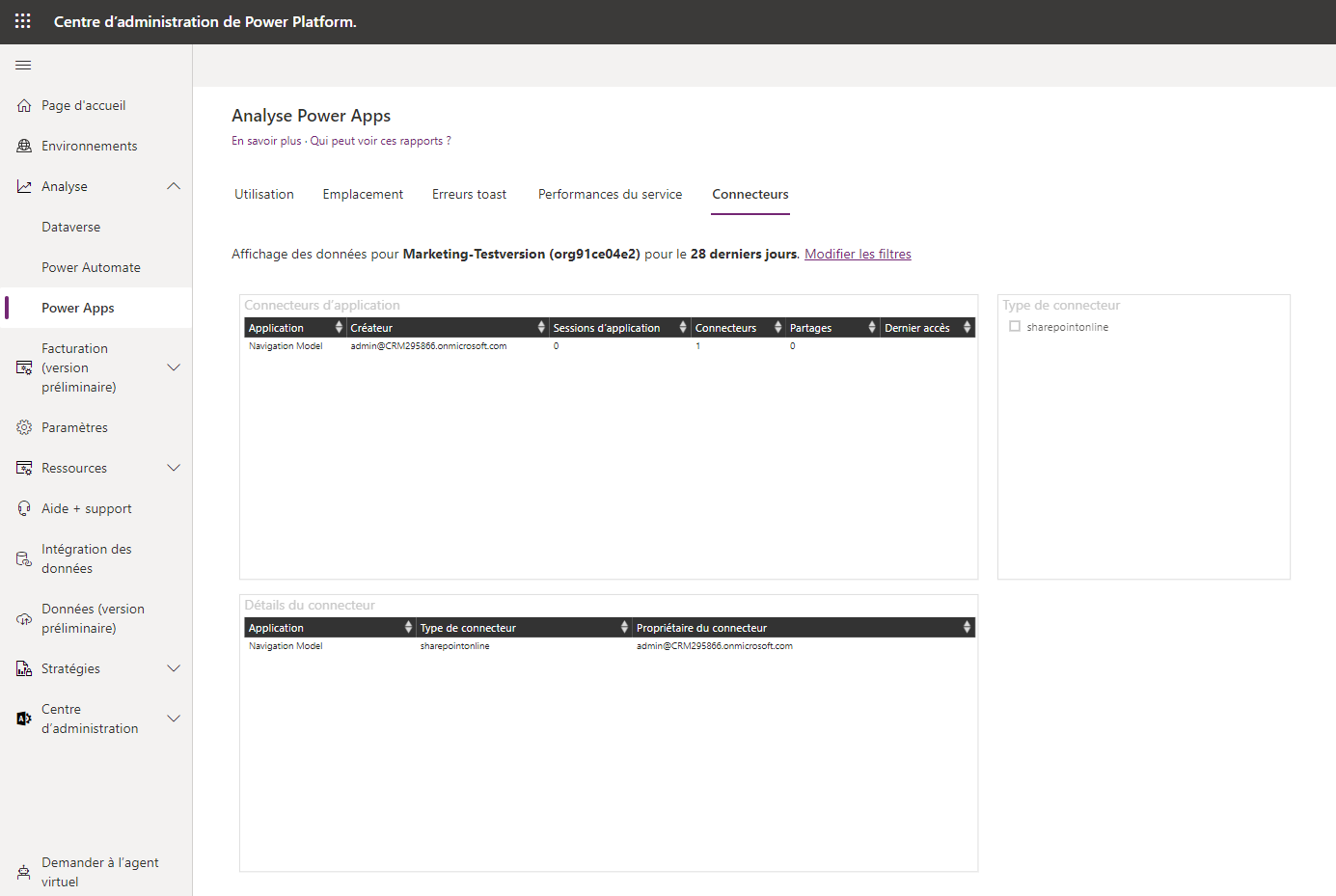This screenshot has width=1336, height=896.
Task: Collapse the navigation hamburger menu
Action: (23, 66)
